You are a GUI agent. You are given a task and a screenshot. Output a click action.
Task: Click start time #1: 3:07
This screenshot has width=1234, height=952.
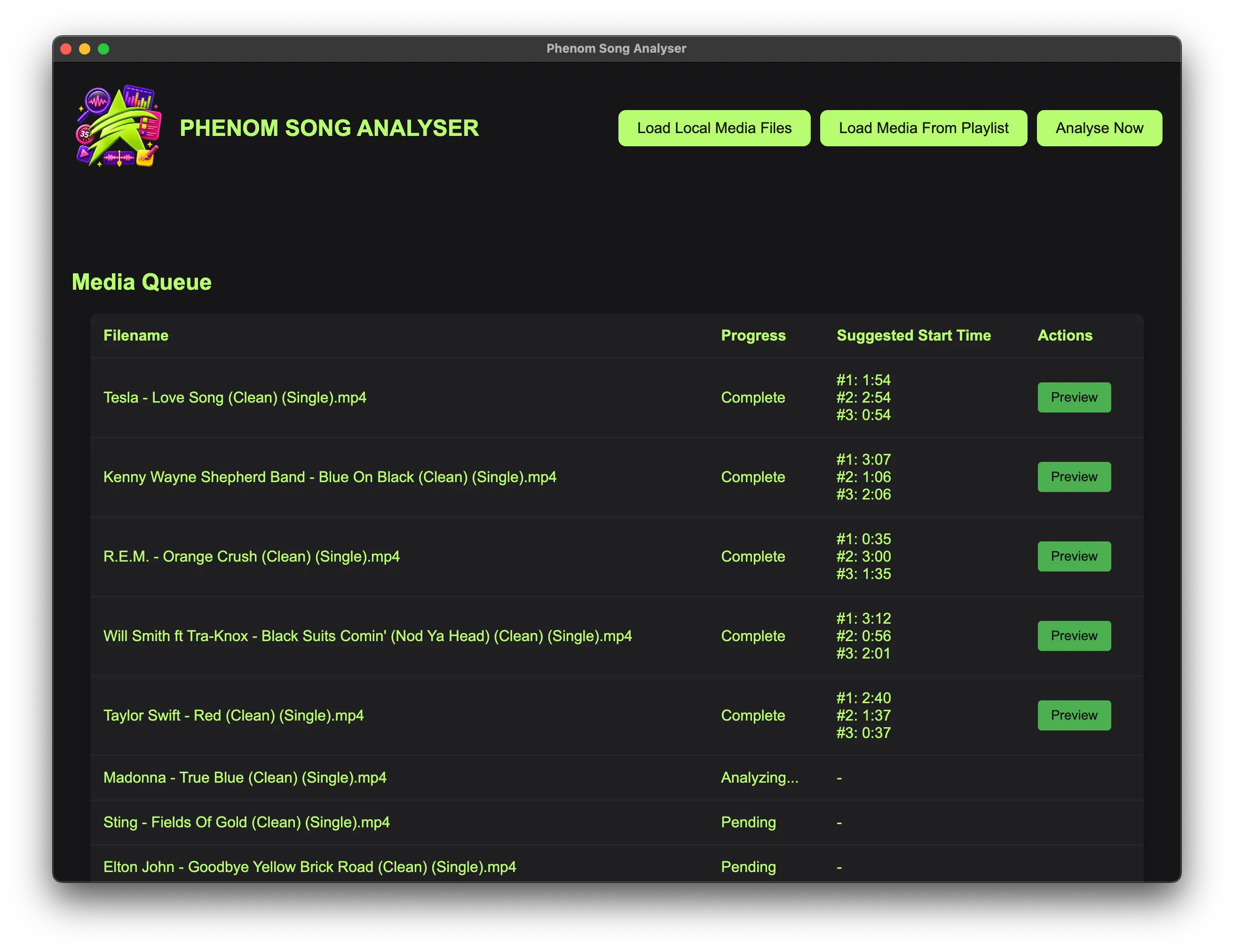point(863,460)
